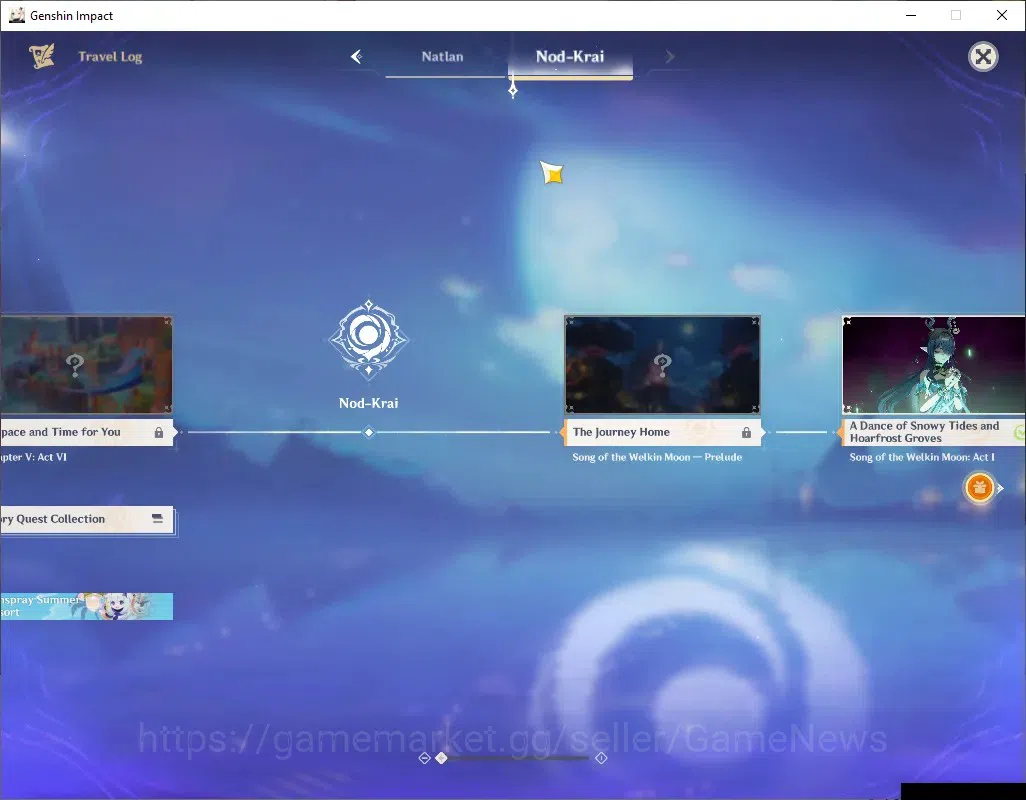Image resolution: width=1026 pixels, height=800 pixels.
Task: Click the Nod-Krai label under emblem
Action: coord(368,403)
